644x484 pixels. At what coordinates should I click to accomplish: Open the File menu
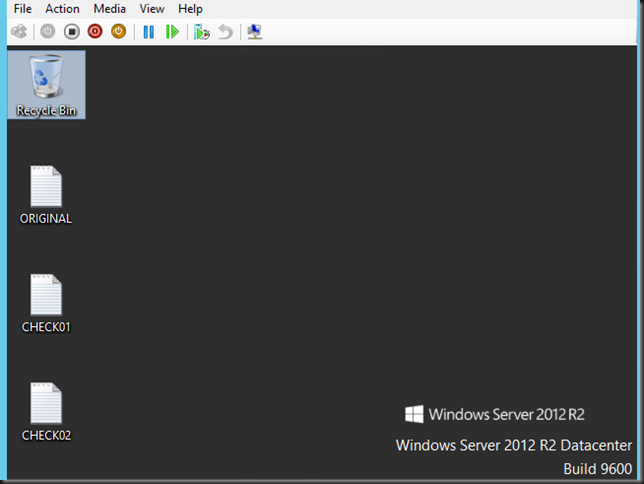[x=23, y=9]
